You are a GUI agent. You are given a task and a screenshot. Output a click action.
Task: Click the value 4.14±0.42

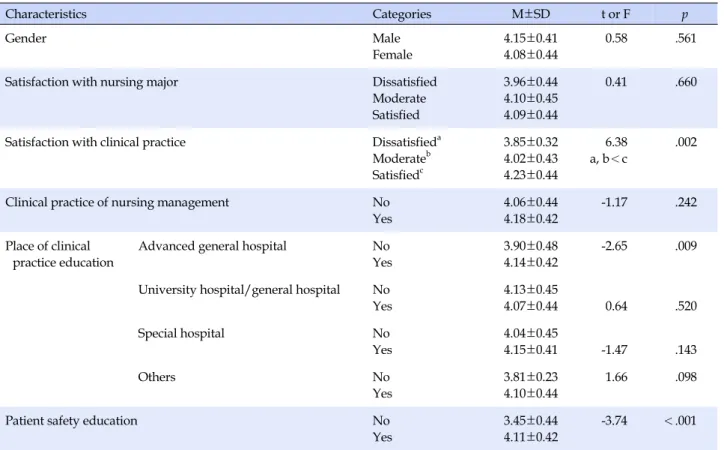click(x=531, y=262)
